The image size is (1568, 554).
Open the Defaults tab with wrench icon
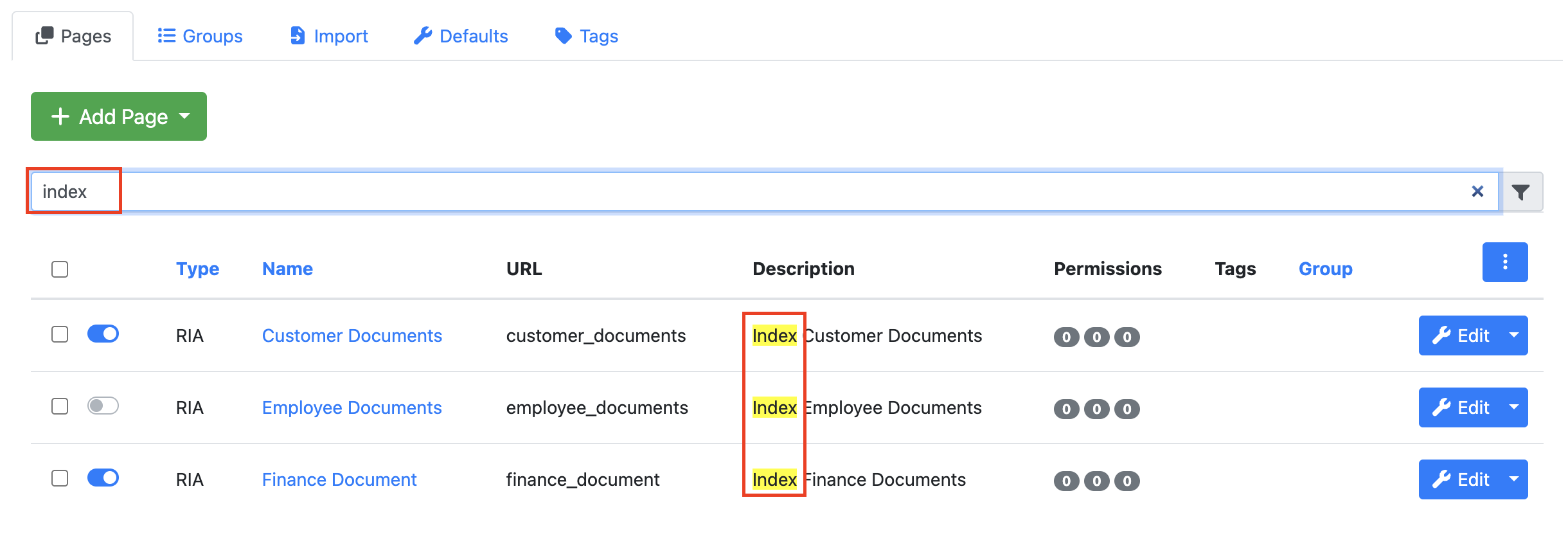pos(461,36)
